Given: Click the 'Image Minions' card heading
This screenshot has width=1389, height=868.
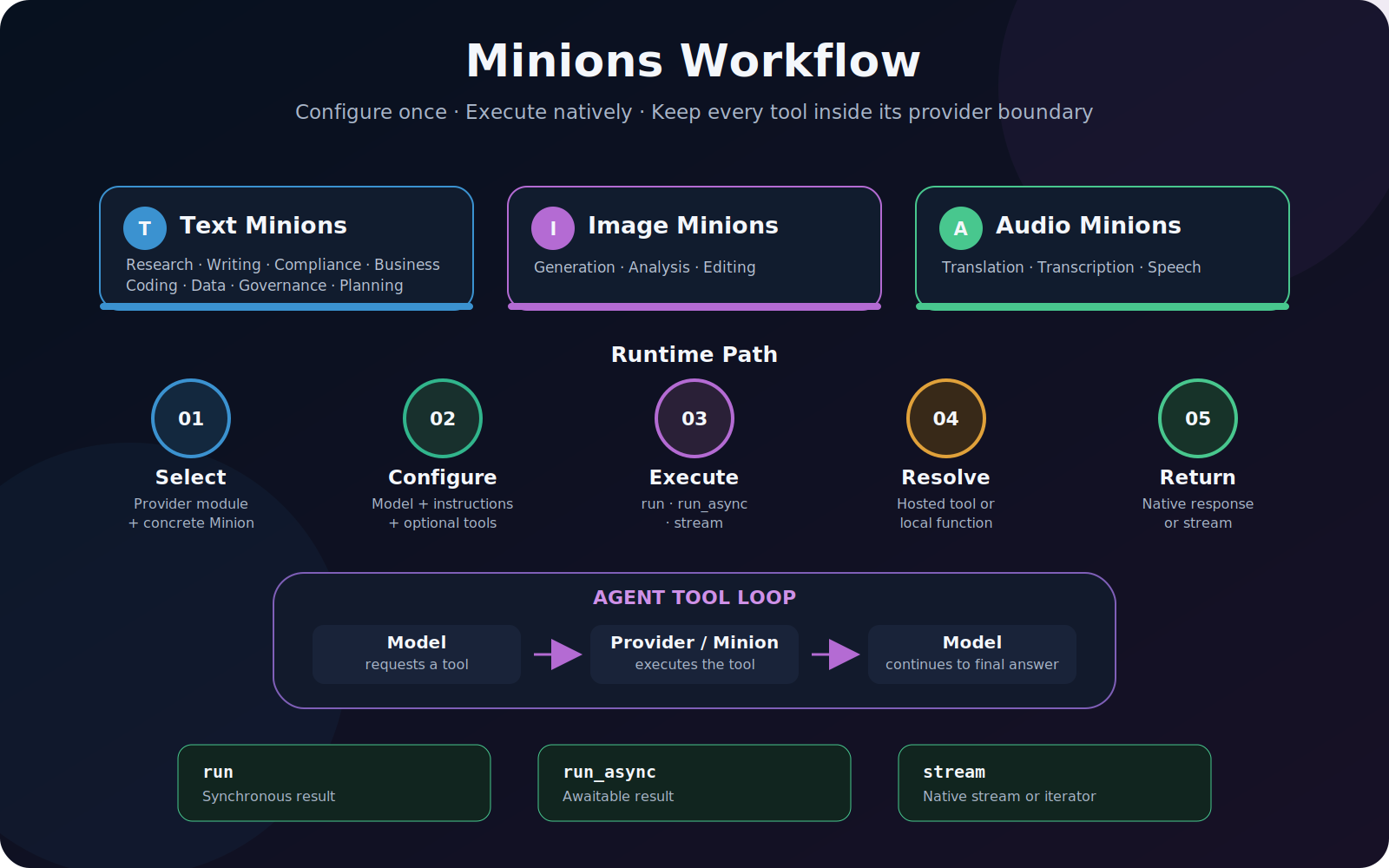Looking at the screenshot, I should [683, 226].
